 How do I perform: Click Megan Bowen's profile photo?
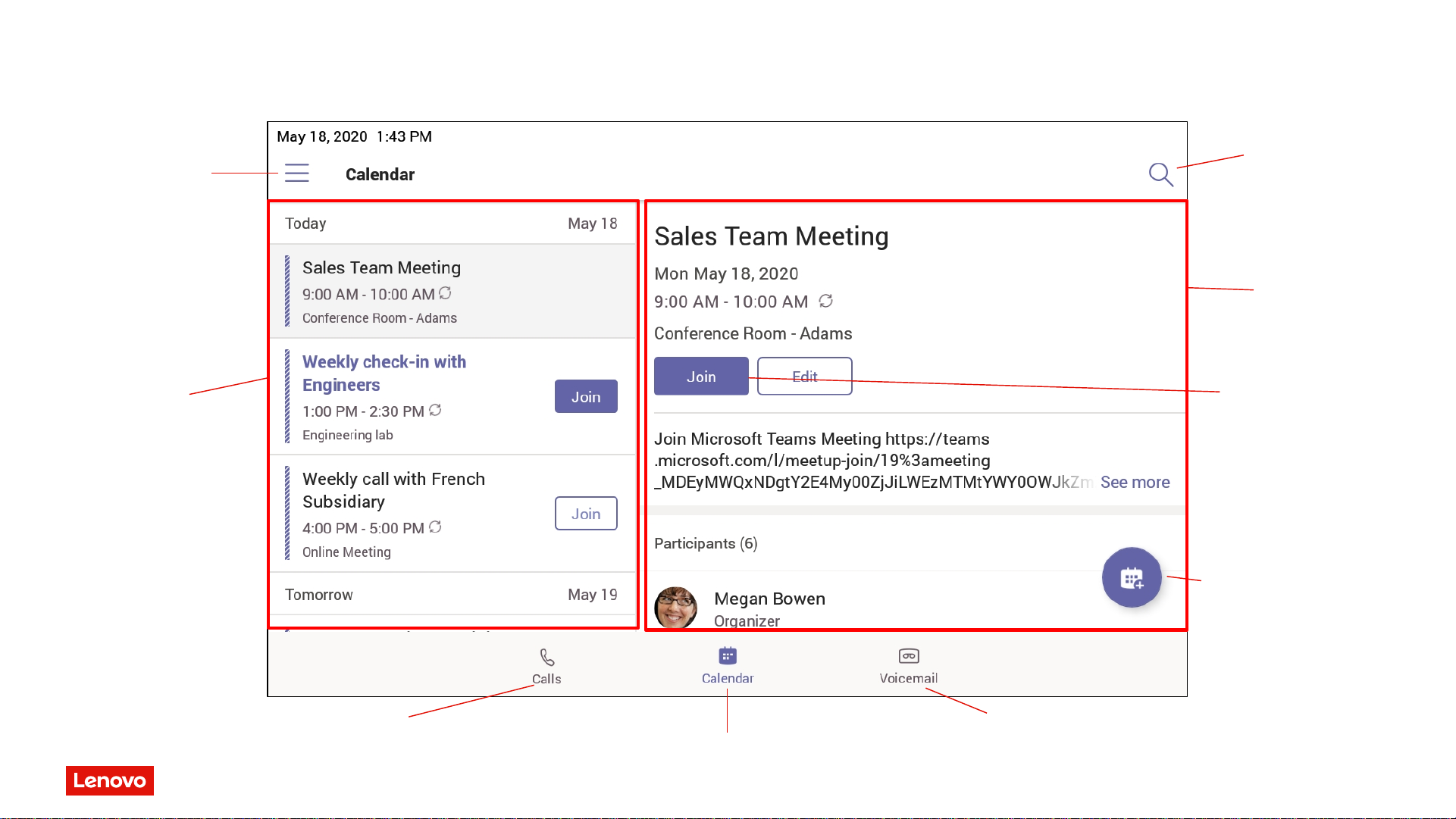point(675,608)
